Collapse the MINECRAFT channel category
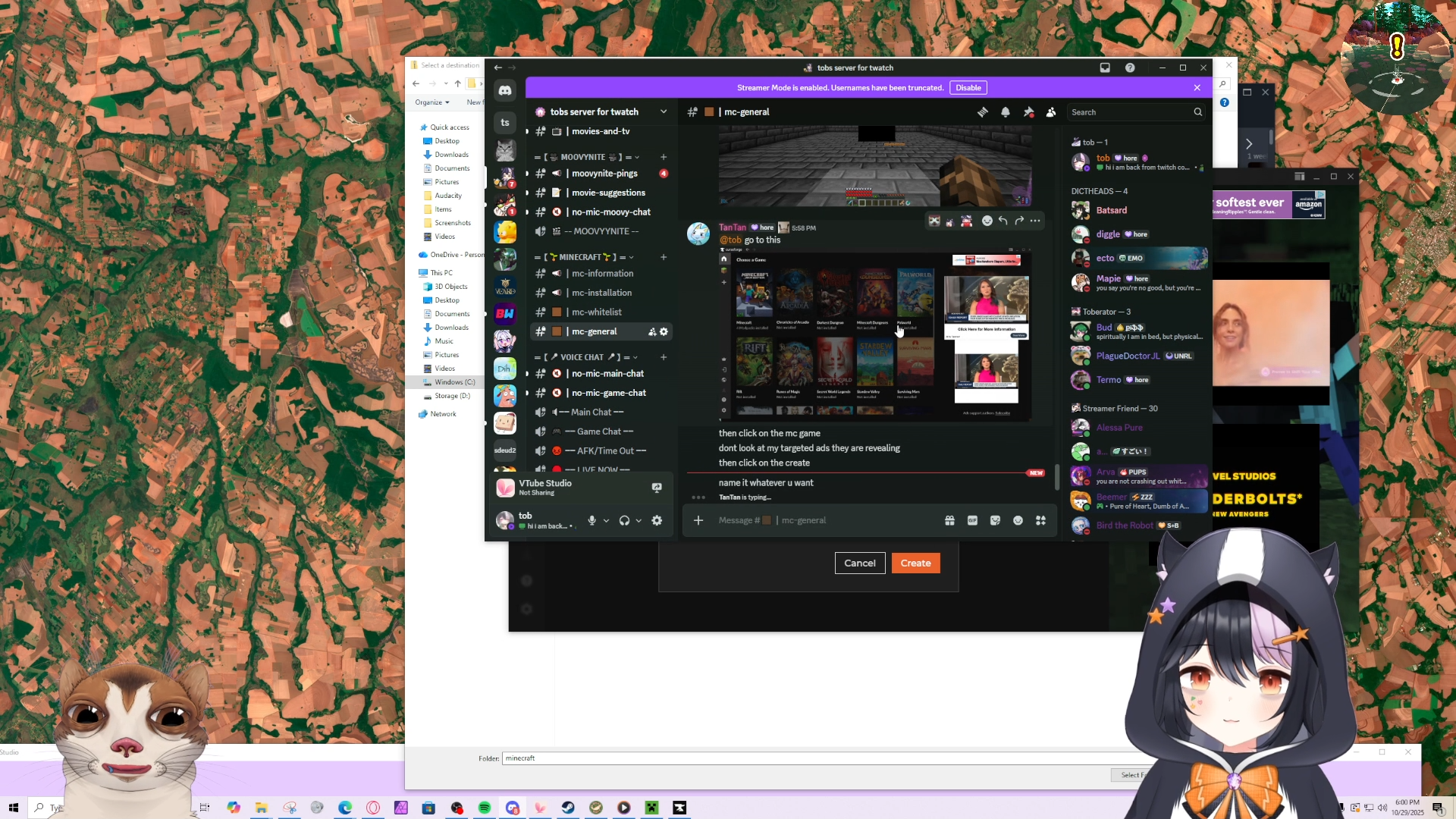The width and height of the screenshot is (1456, 819). tap(582, 257)
